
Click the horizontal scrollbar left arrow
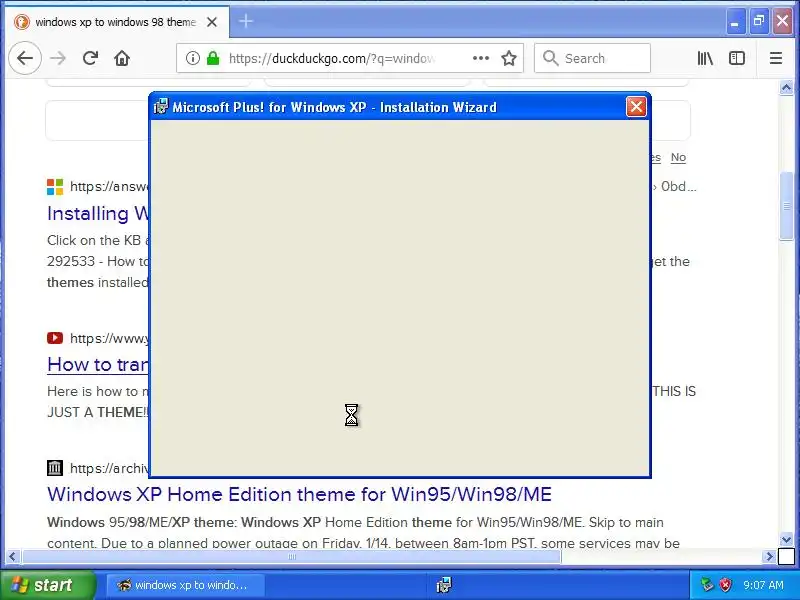[12, 556]
